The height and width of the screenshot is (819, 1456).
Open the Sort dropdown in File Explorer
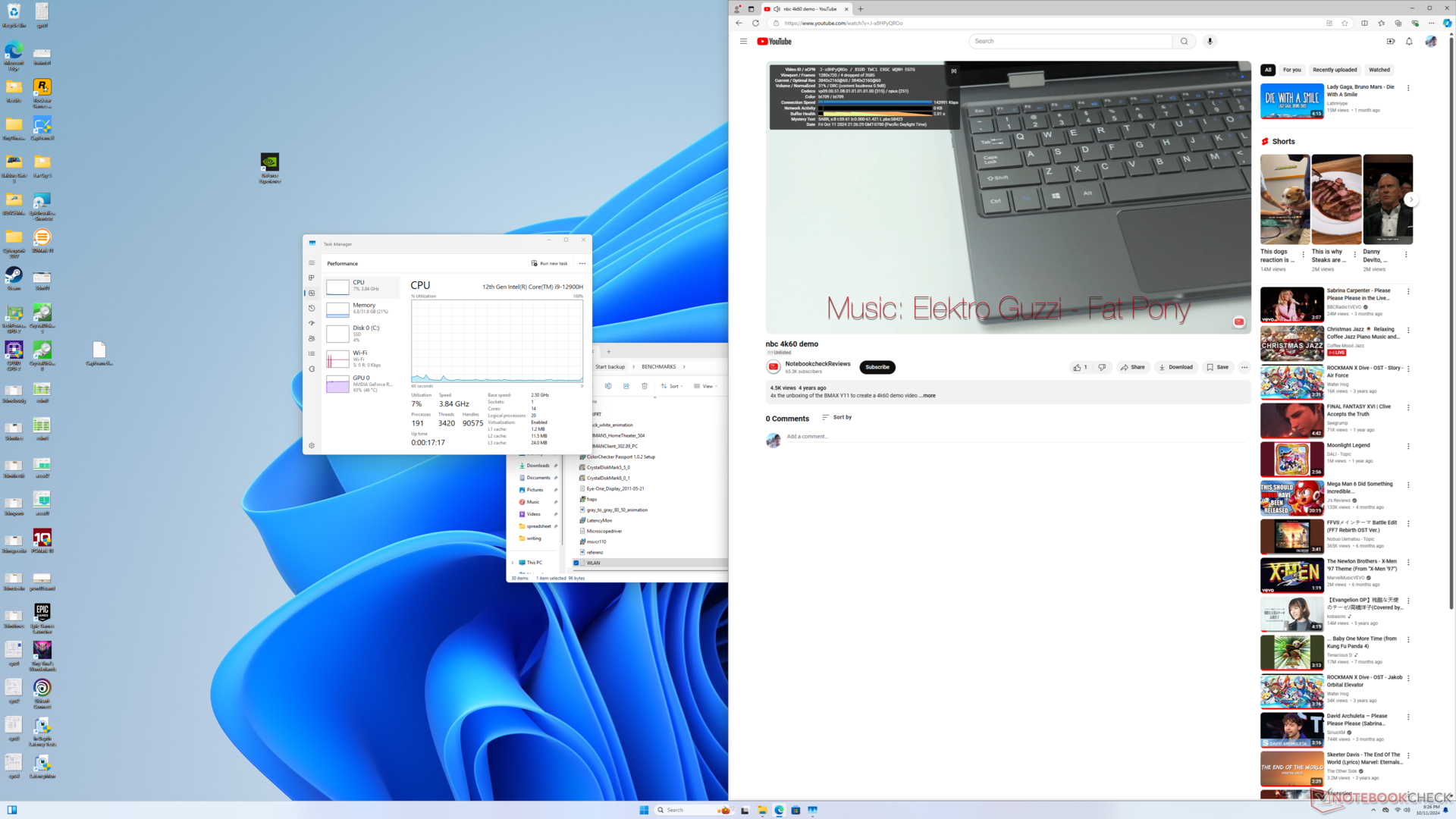[x=672, y=386]
